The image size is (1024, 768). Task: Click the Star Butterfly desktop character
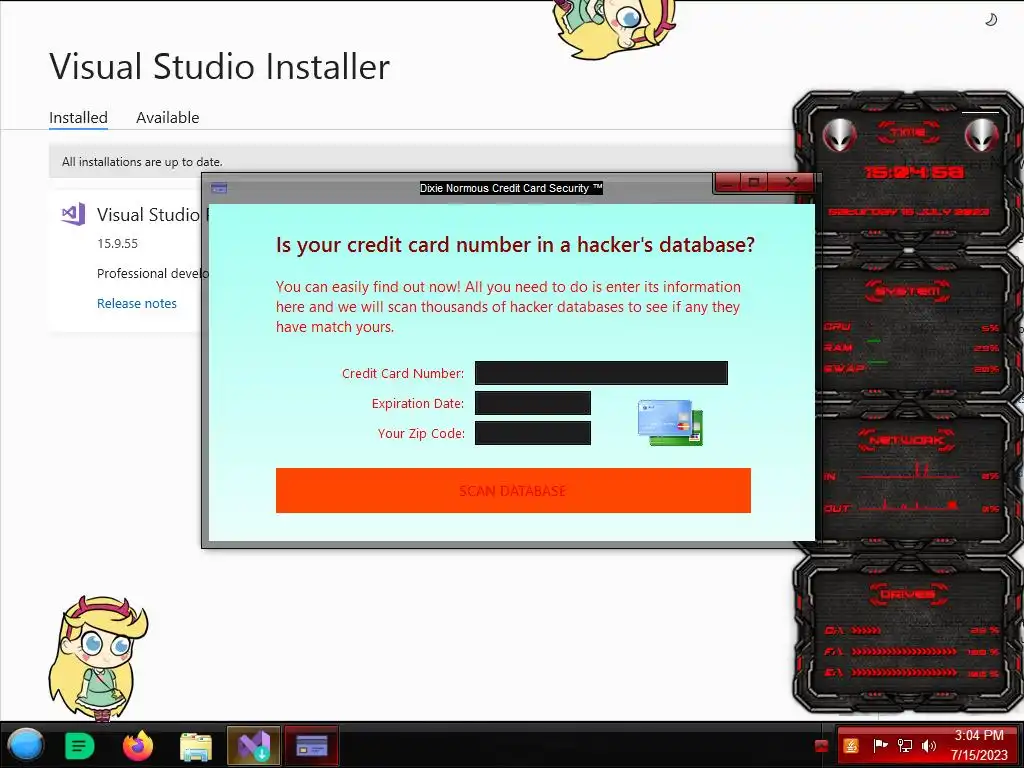pyautogui.click(x=98, y=658)
